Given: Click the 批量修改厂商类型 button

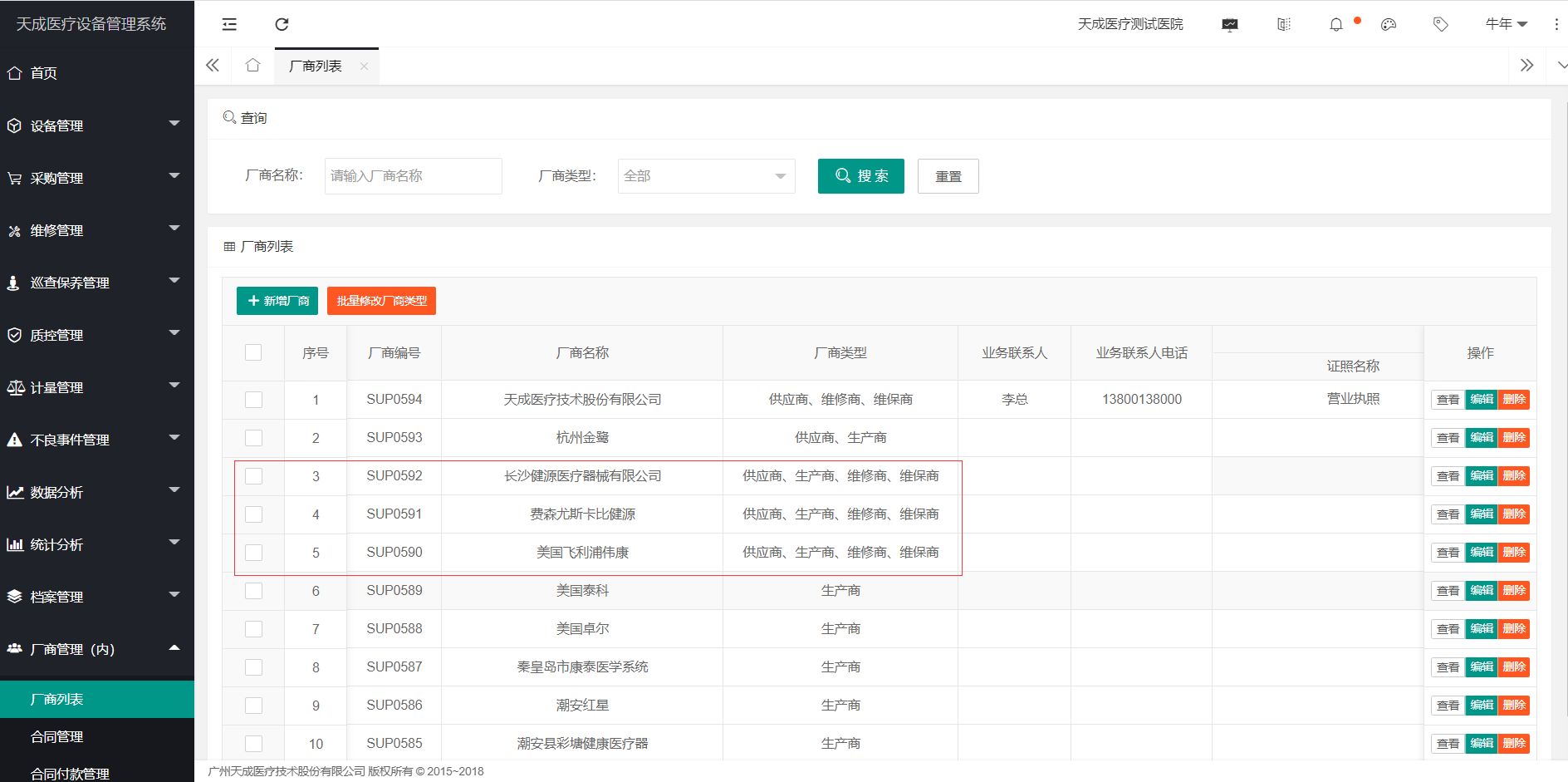Looking at the screenshot, I should [x=381, y=301].
